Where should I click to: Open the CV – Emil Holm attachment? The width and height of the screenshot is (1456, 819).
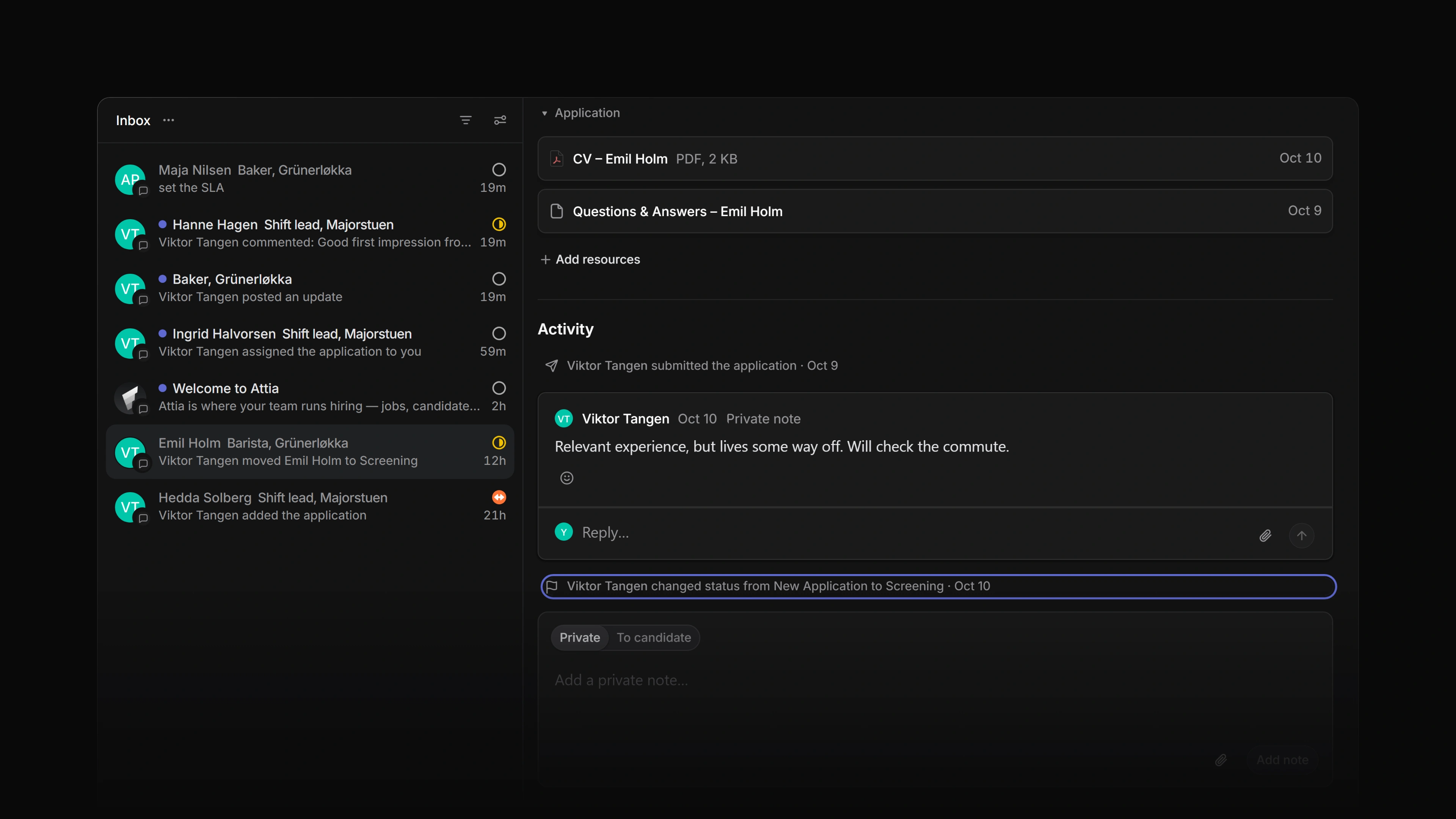click(x=935, y=159)
